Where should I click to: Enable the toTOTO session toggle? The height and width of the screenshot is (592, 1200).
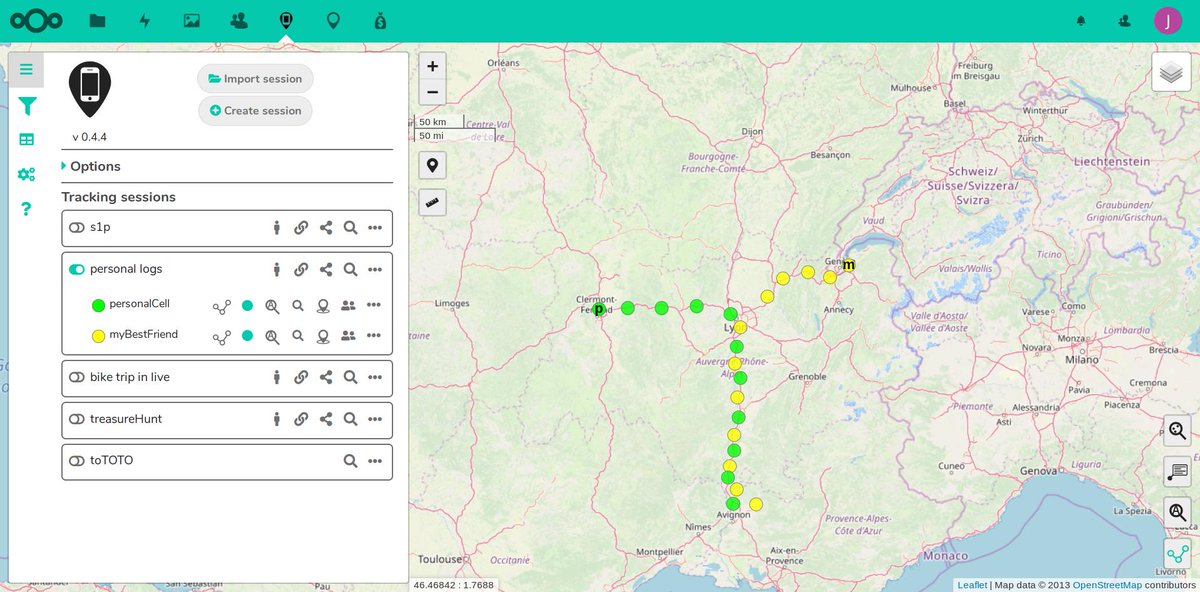pos(77,461)
